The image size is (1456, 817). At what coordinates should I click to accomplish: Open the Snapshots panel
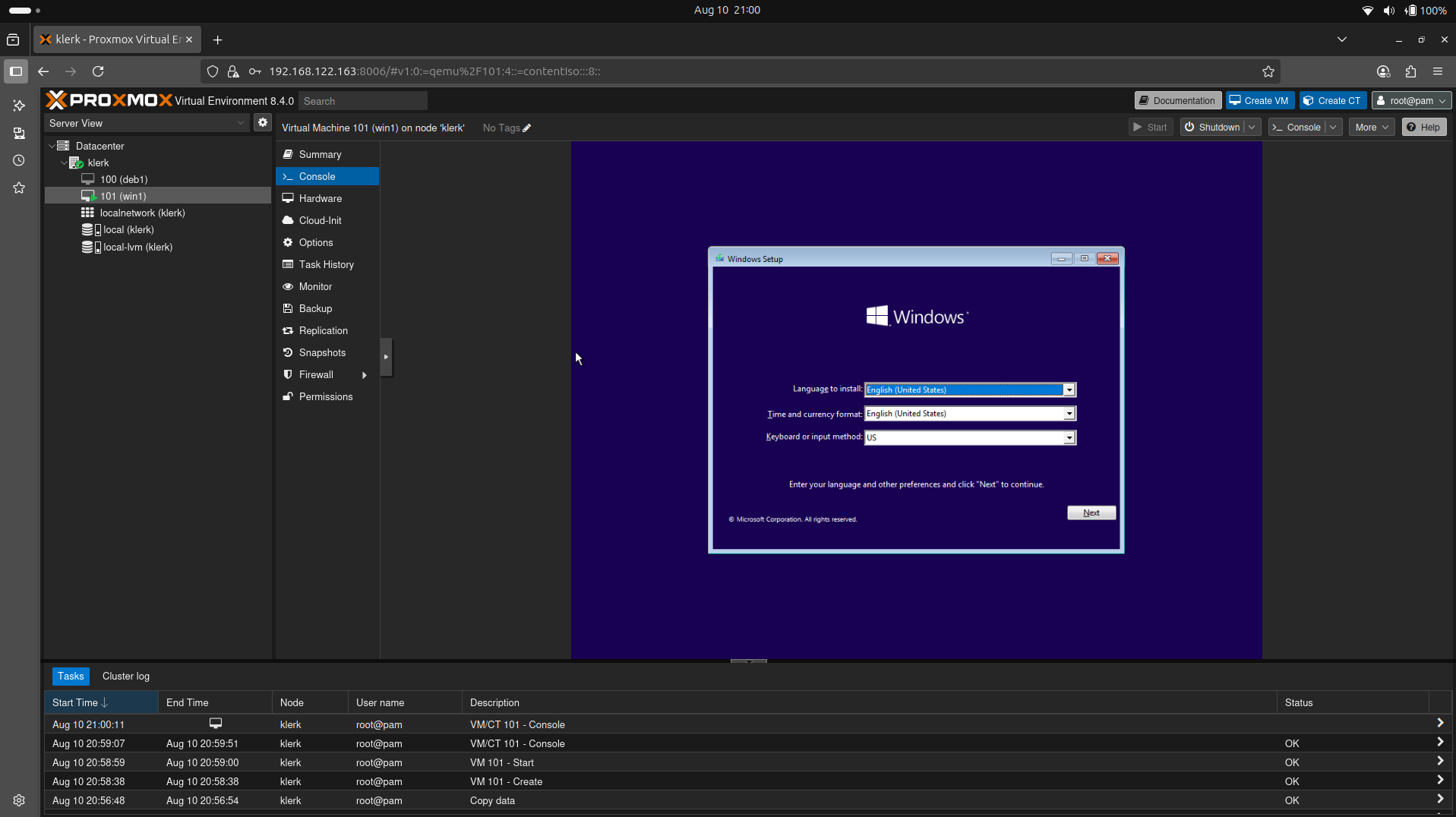point(321,352)
